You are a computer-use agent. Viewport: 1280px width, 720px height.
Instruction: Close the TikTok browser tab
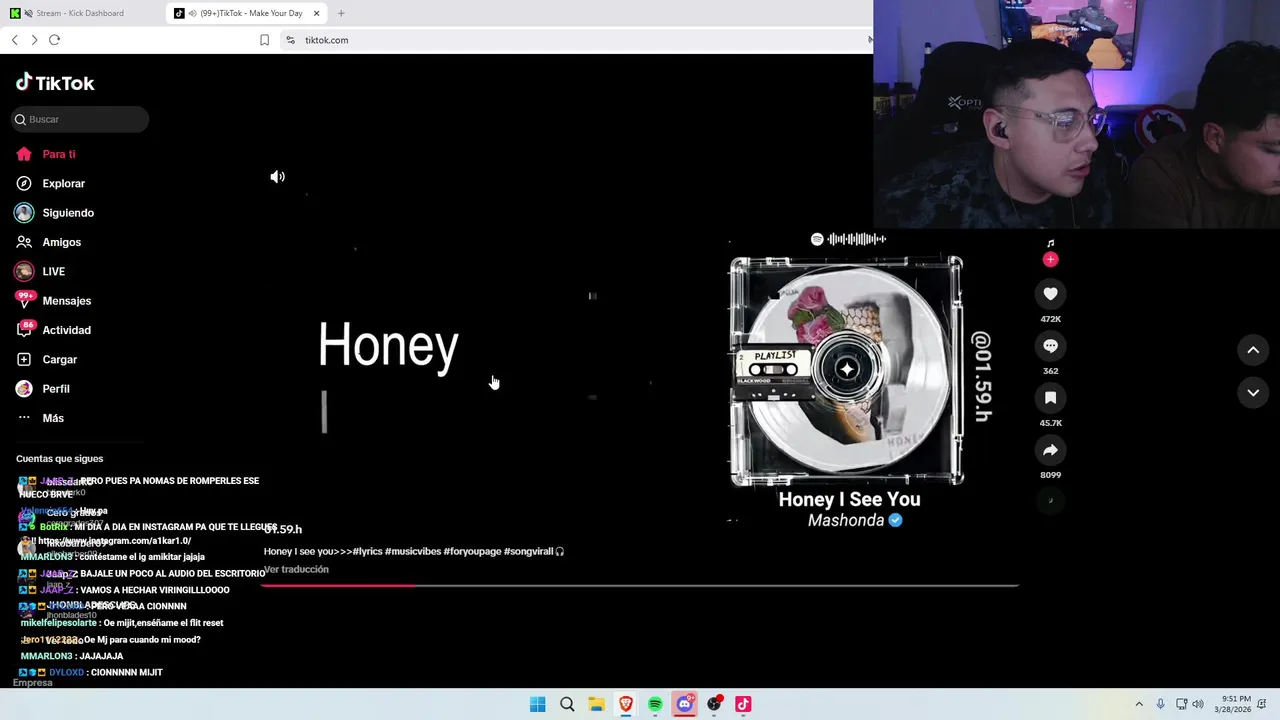click(317, 13)
